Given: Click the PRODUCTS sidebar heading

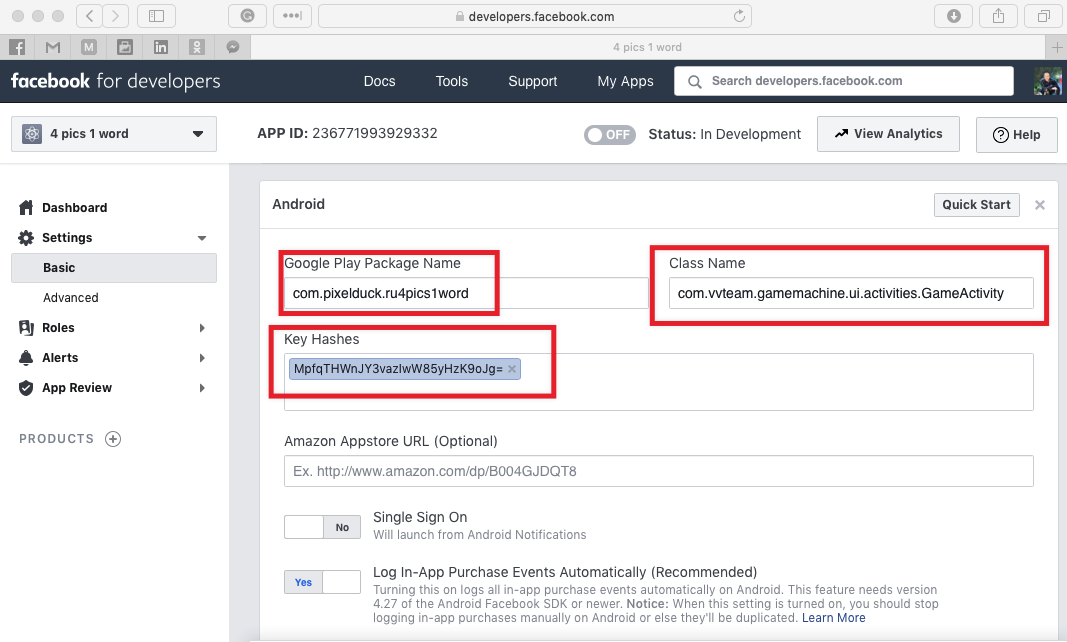Looking at the screenshot, I should point(56,439).
